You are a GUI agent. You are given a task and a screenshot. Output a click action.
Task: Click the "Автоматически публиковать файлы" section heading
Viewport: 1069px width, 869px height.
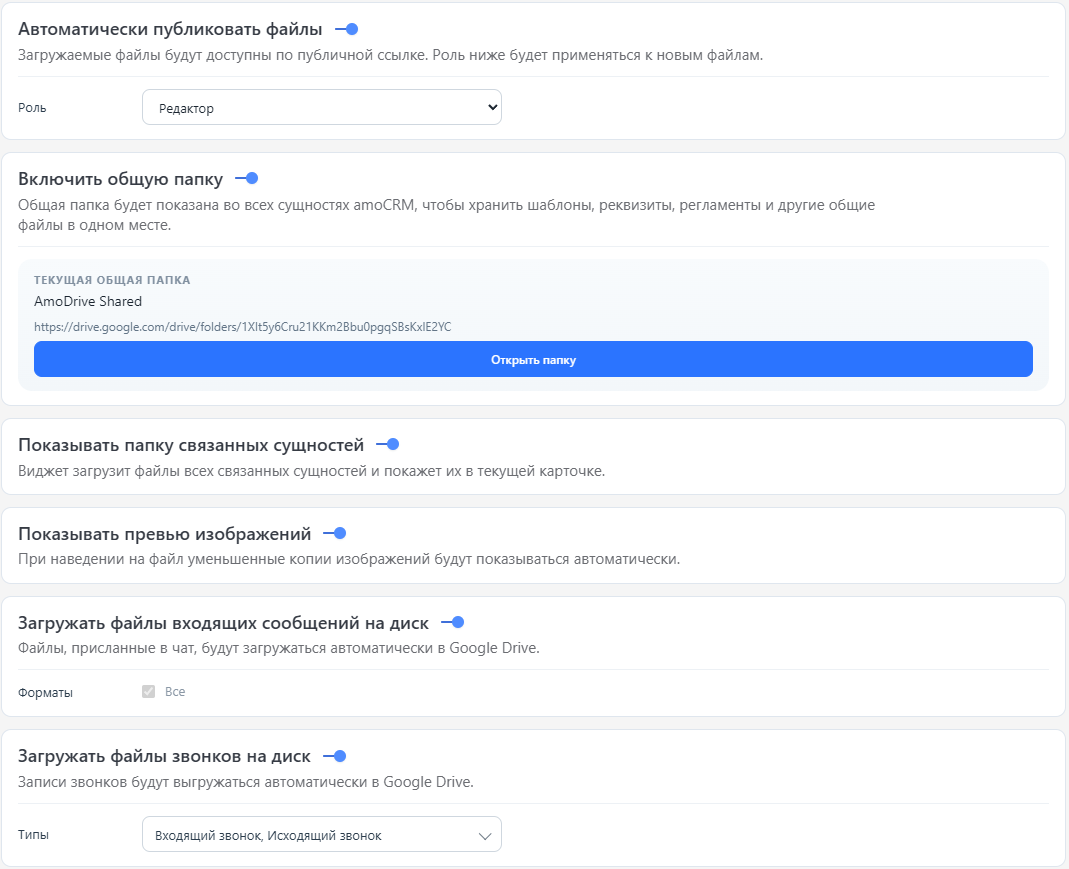pyautogui.click(x=164, y=29)
